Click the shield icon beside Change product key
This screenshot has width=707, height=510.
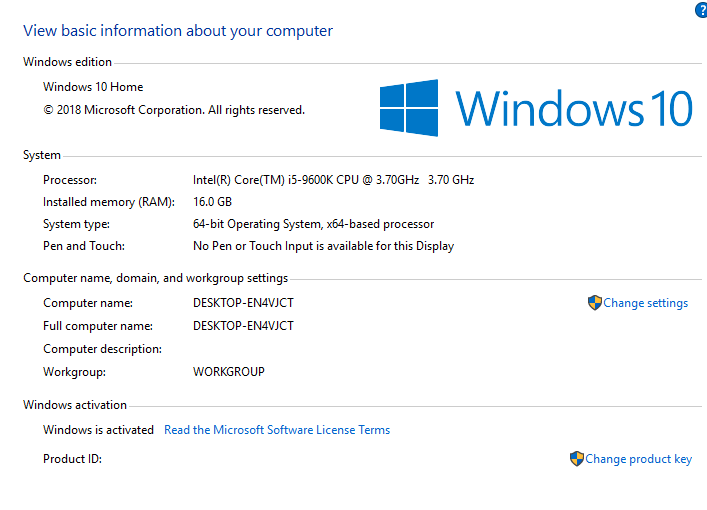tap(576, 459)
